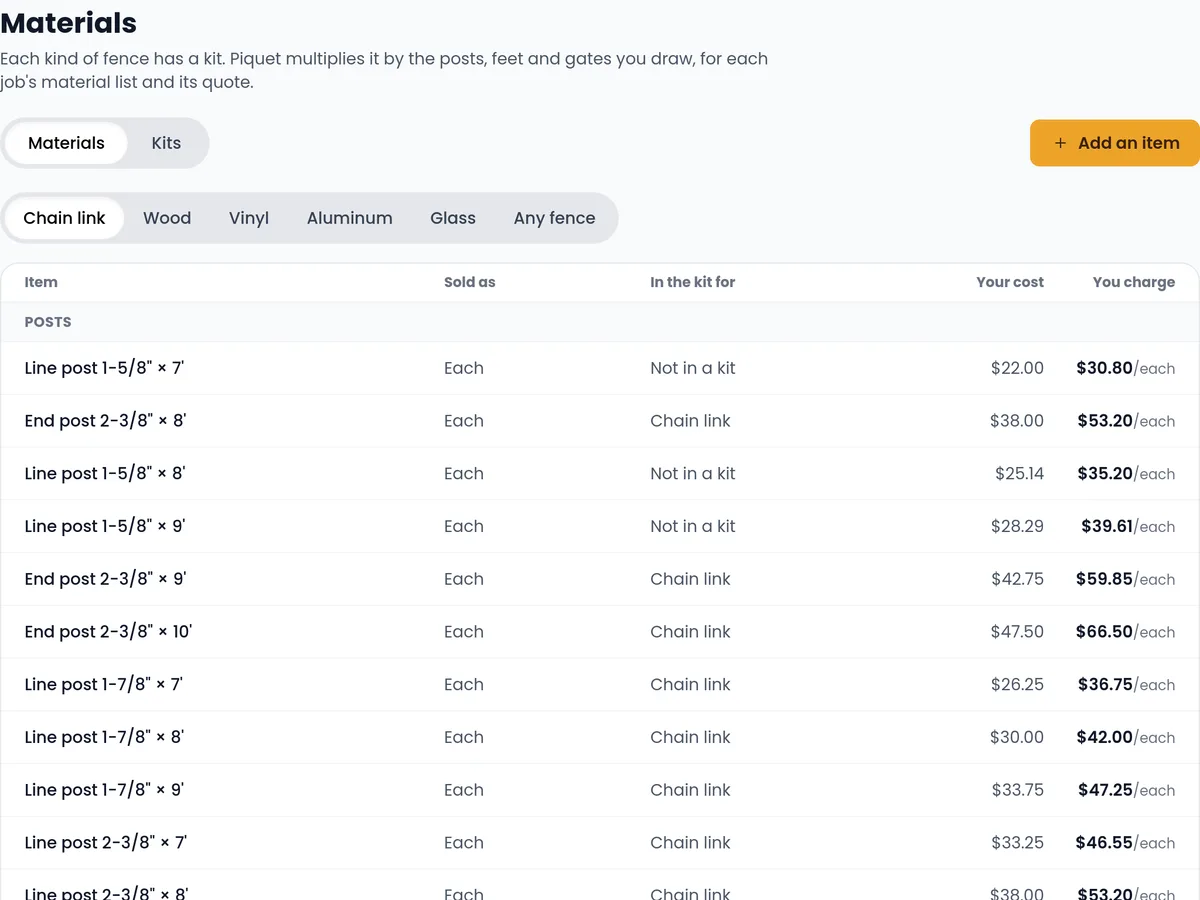Click the $28.29 cost value
This screenshot has height=900, width=1200.
click(x=1017, y=526)
